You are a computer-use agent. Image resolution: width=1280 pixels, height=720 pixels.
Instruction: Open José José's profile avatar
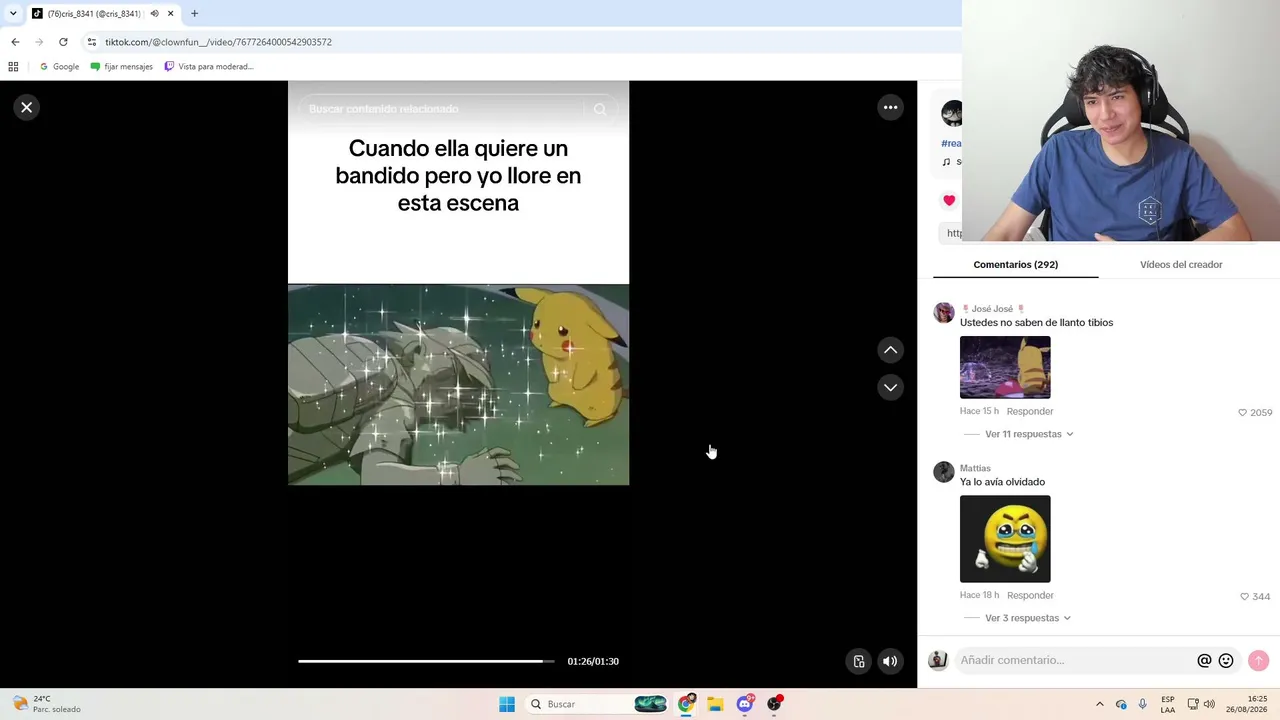[x=944, y=313]
